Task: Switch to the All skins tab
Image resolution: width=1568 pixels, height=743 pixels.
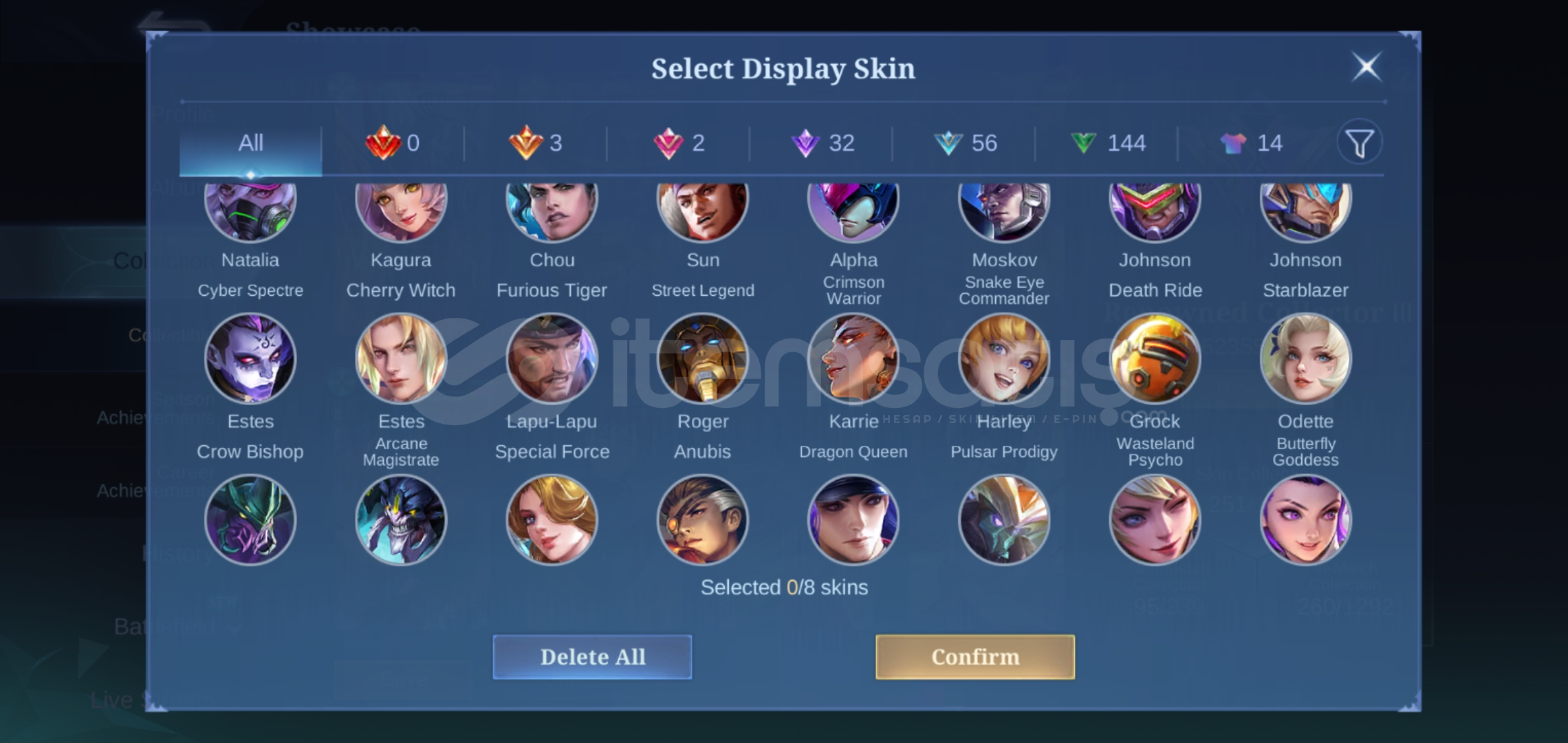Action: 250,144
